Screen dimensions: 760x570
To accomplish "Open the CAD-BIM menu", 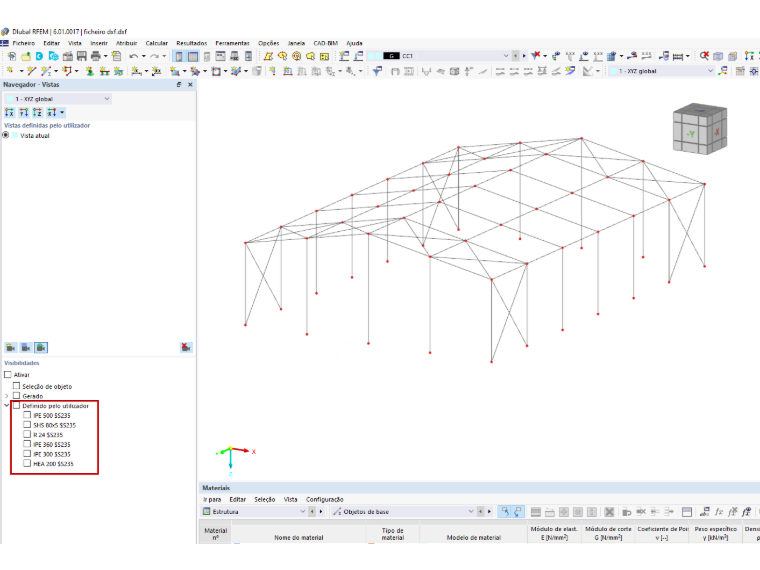I will tap(325, 43).
